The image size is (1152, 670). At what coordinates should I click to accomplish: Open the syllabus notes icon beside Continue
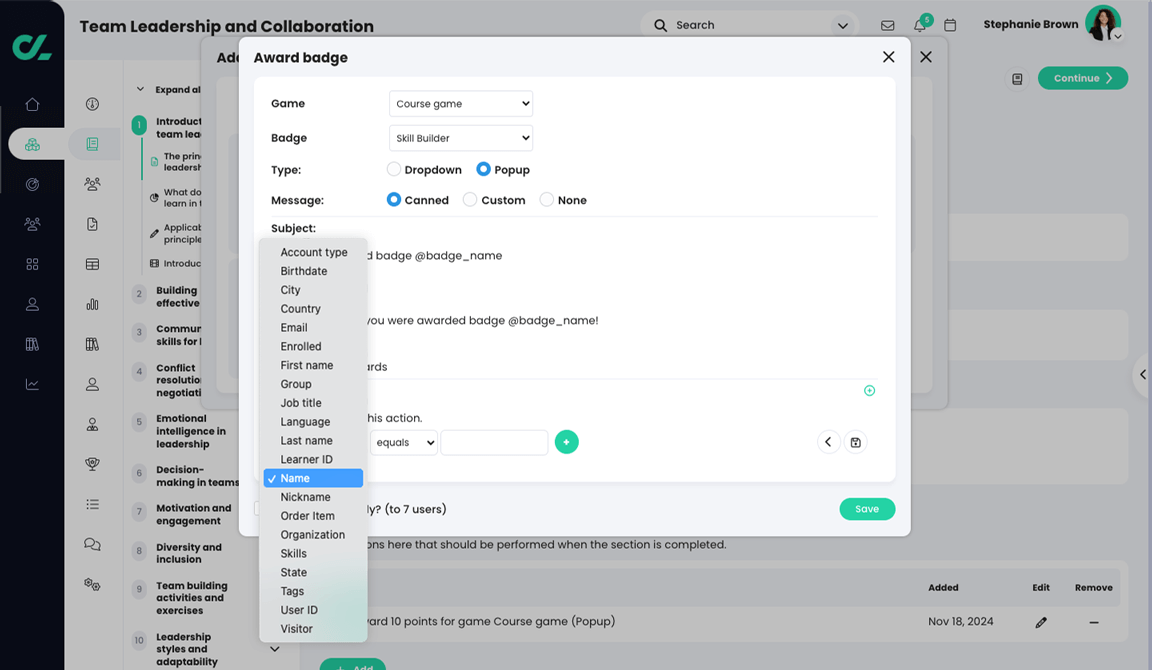pyautogui.click(x=1017, y=79)
